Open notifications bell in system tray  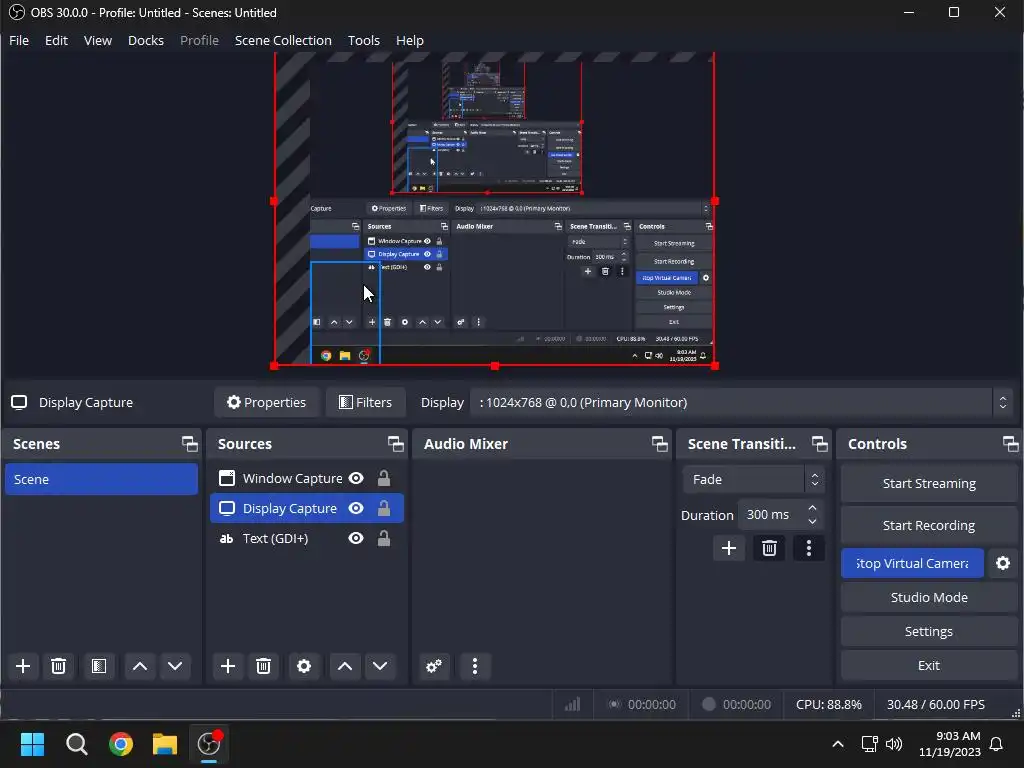click(997, 744)
